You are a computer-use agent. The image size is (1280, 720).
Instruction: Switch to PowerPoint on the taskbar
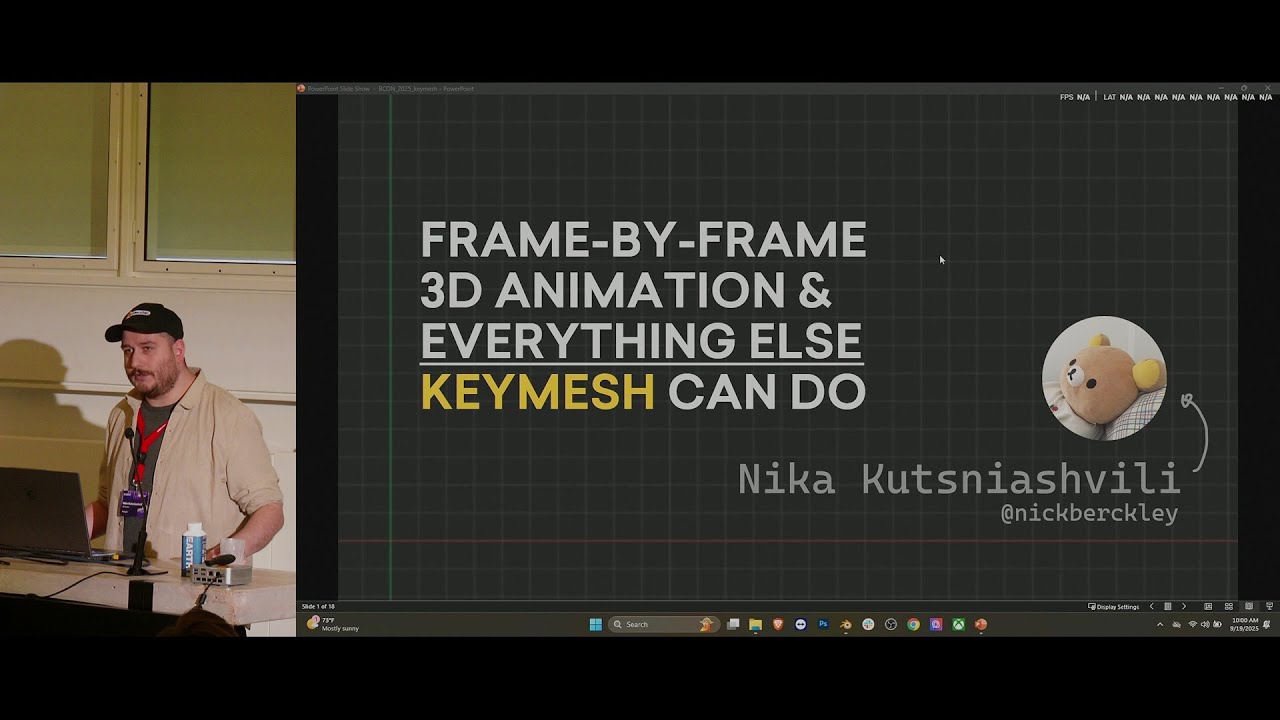[x=981, y=624]
